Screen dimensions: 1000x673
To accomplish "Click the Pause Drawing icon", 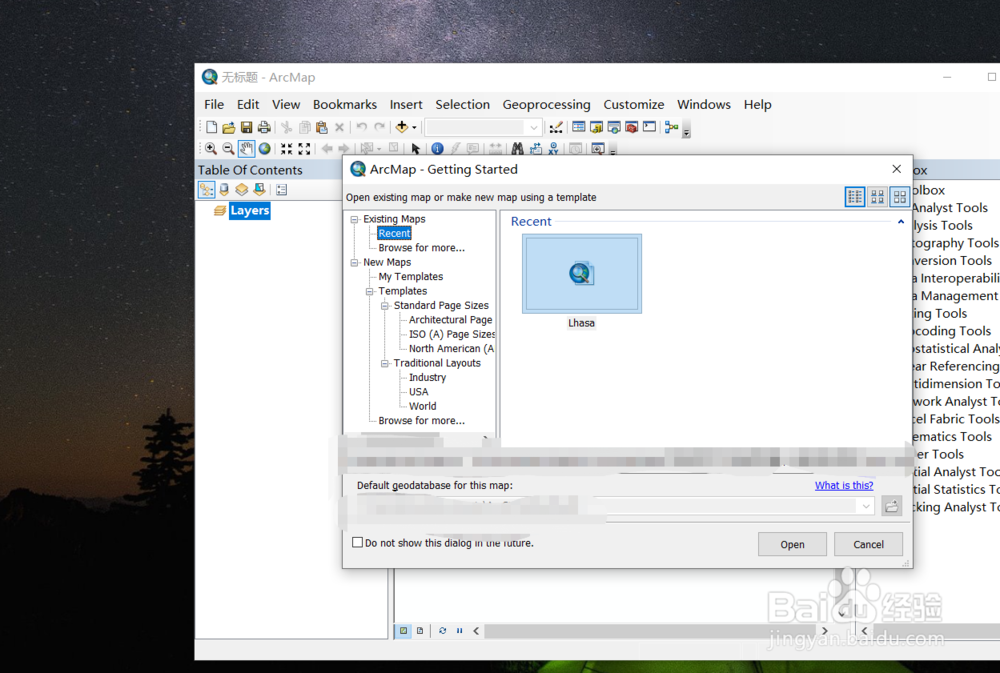I will click(x=459, y=630).
